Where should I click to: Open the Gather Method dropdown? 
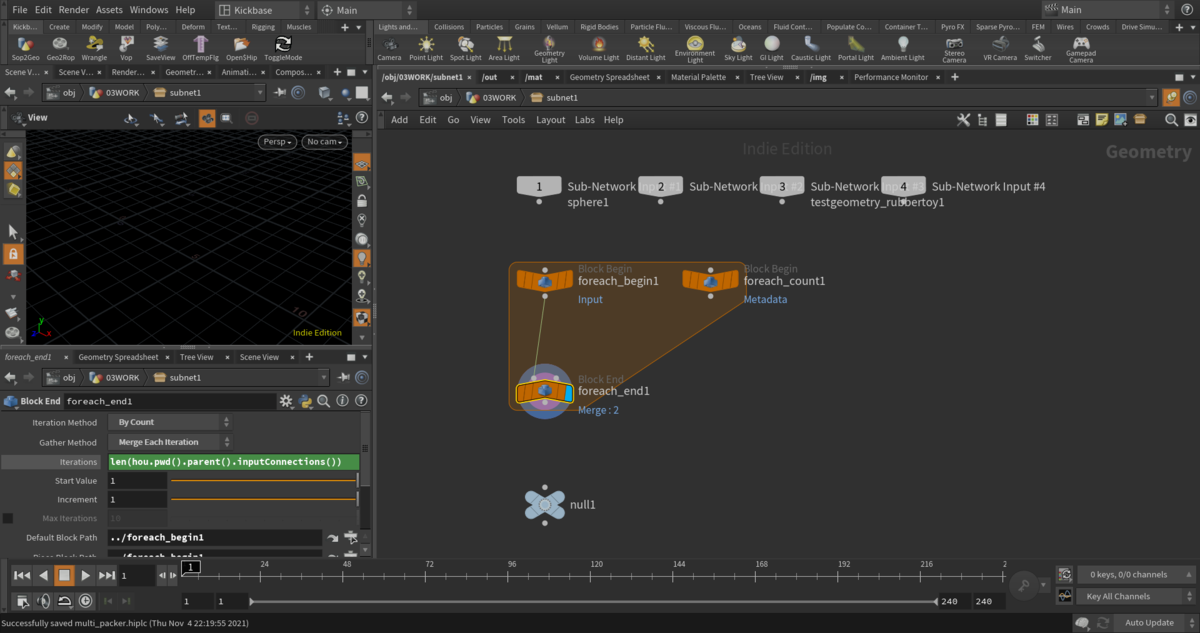[x=170, y=442]
